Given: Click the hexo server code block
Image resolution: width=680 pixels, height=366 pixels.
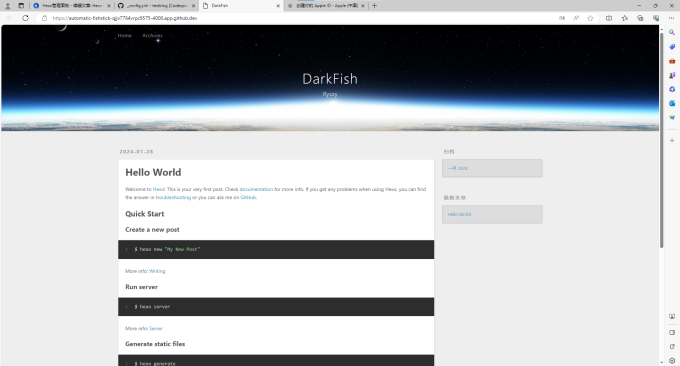Looking at the screenshot, I should point(276,307).
